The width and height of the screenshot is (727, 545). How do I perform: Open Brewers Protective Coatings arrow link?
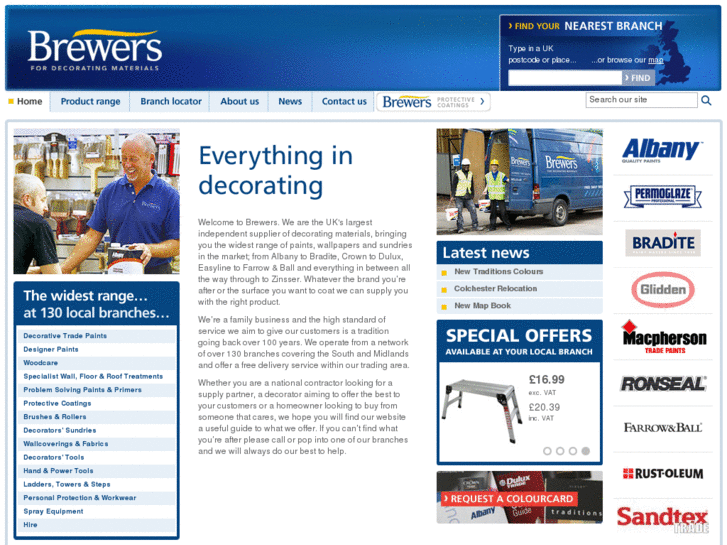point(433,102)
